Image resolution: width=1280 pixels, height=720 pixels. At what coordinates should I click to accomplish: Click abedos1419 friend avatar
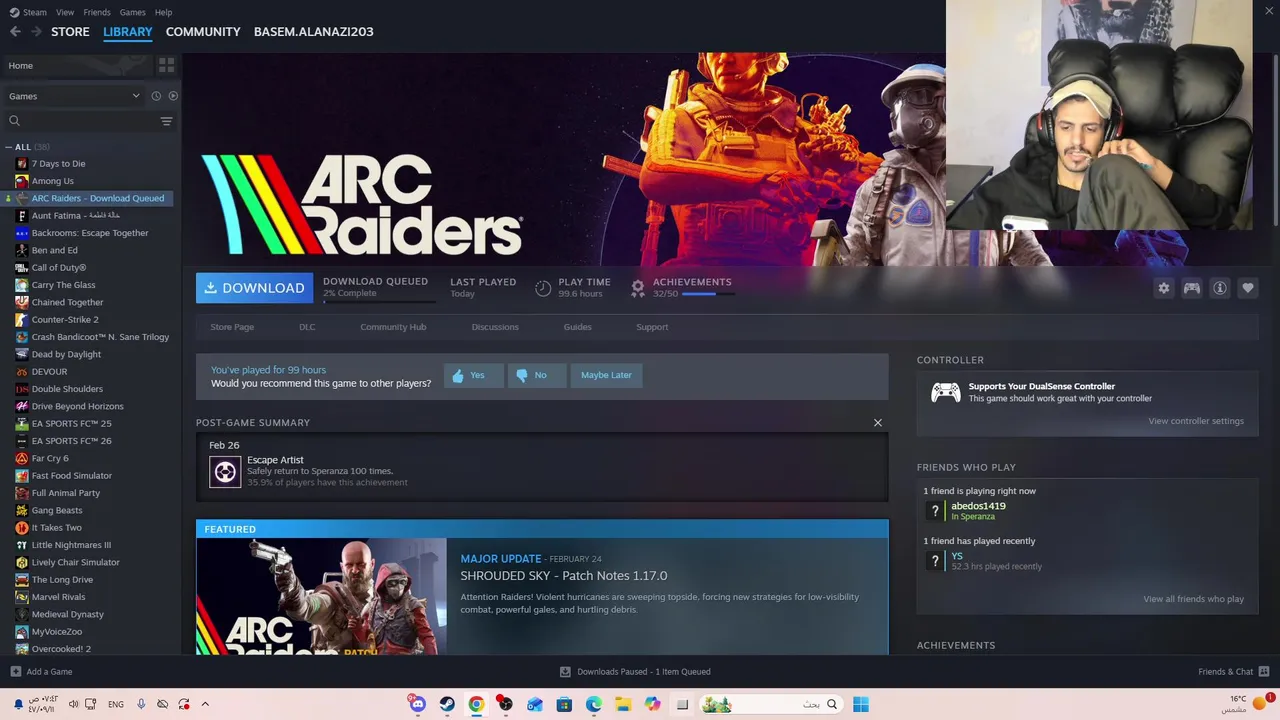[x=935, y=511]
